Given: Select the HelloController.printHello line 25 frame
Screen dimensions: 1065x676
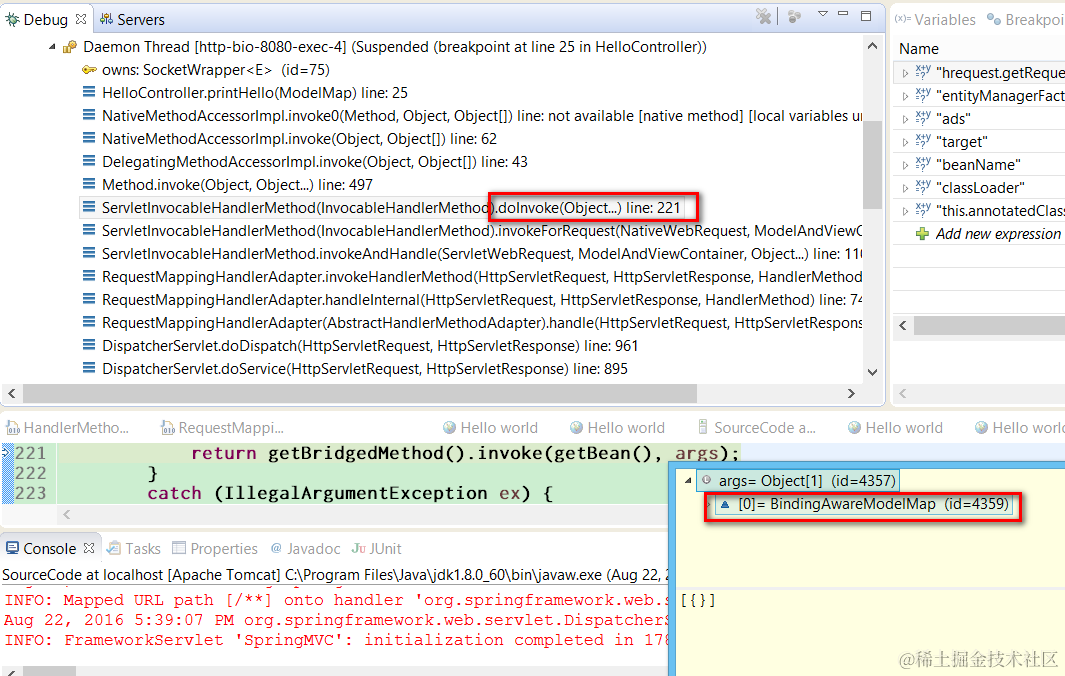Looking at the screenshot, I should tap(255, 93).
